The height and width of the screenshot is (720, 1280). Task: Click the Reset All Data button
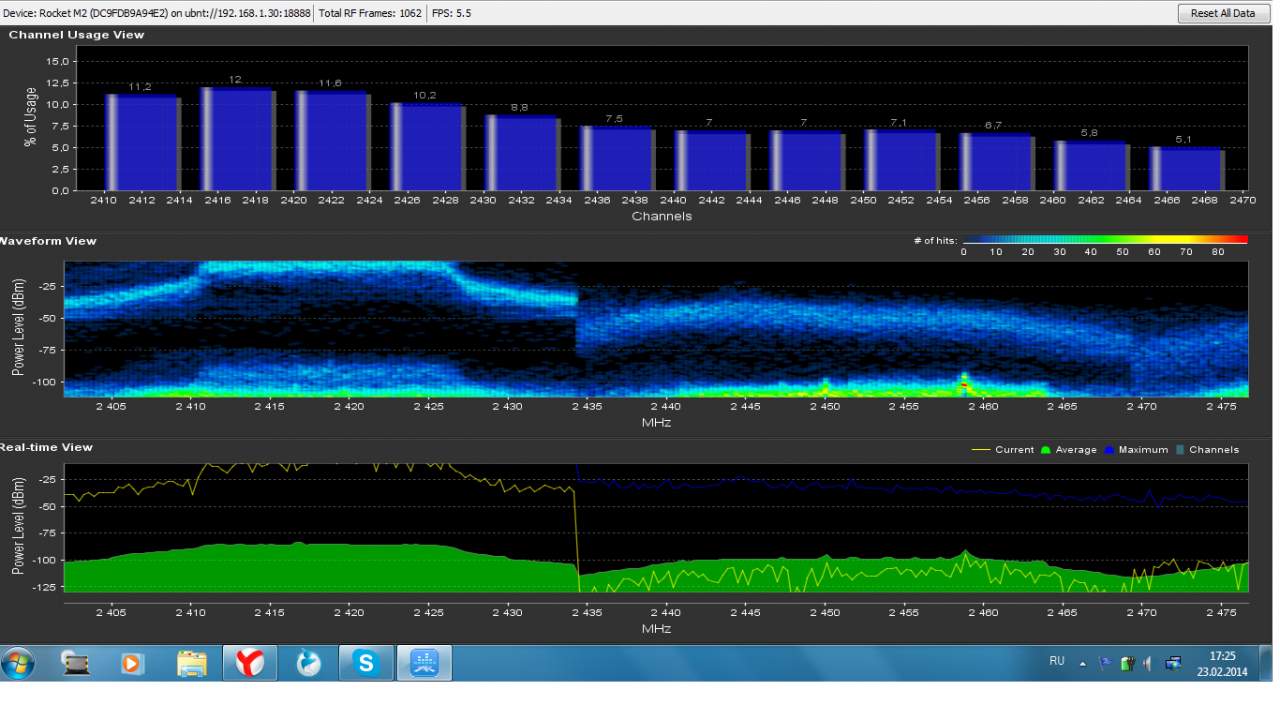point(1222,13)
